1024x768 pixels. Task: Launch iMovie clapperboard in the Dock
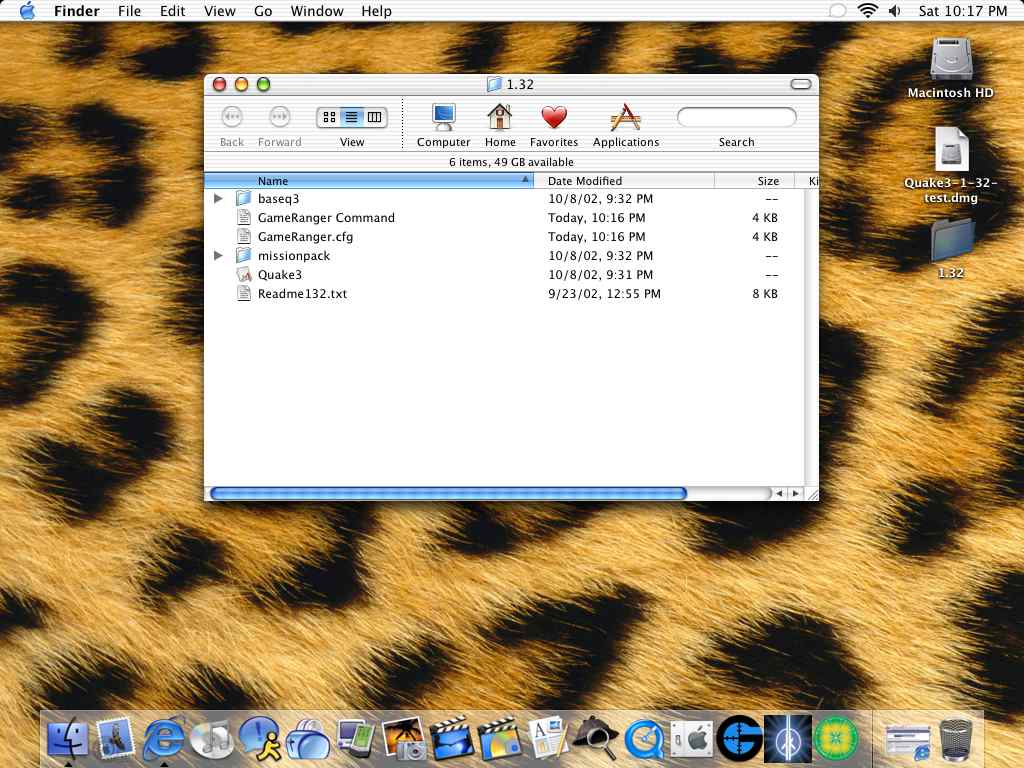pos(451,739)
